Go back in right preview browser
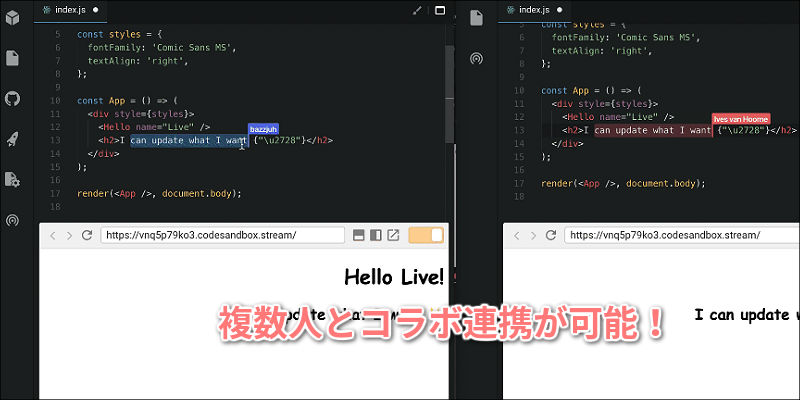This screenshot has width=800, height=400. [x=516, y=235]
